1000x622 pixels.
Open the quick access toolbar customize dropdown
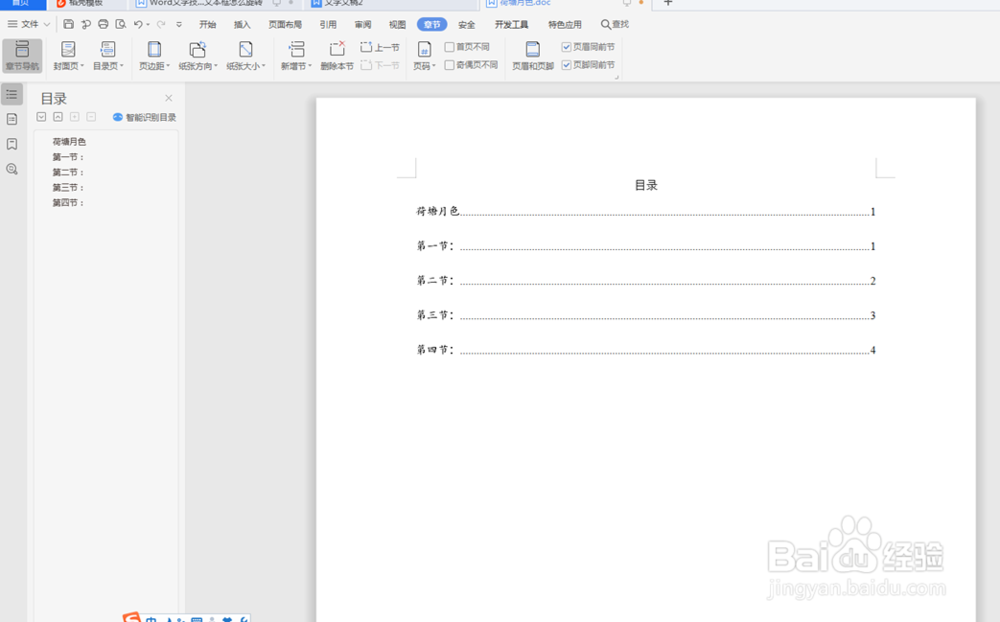(x=179, y=24)
